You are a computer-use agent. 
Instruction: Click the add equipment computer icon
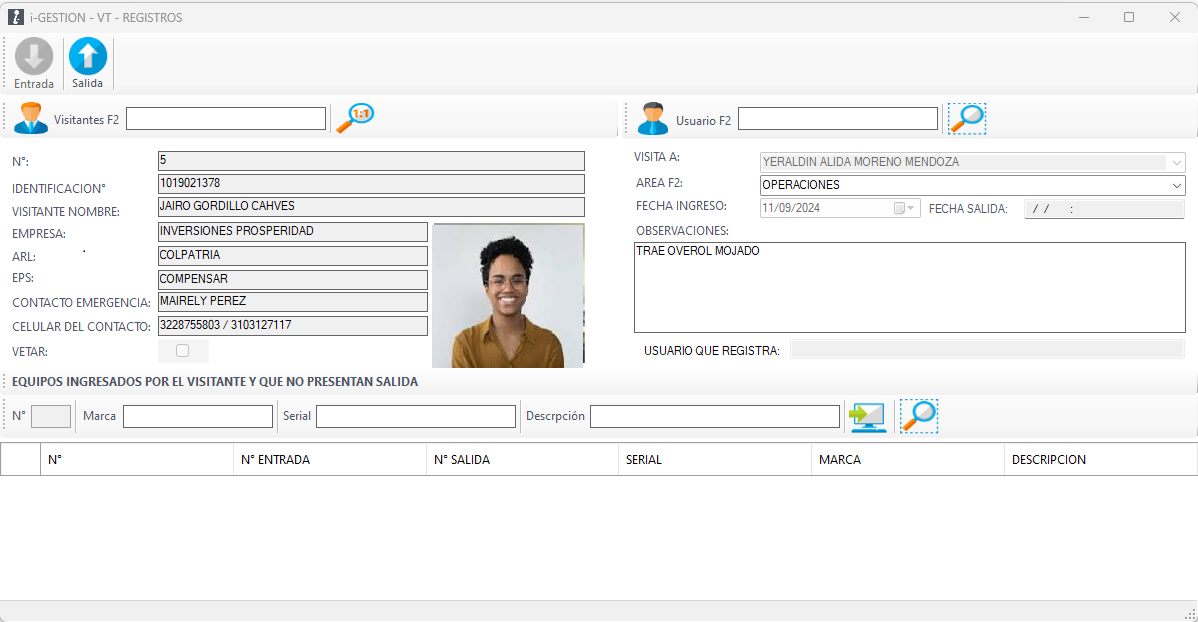click(867, 416)
